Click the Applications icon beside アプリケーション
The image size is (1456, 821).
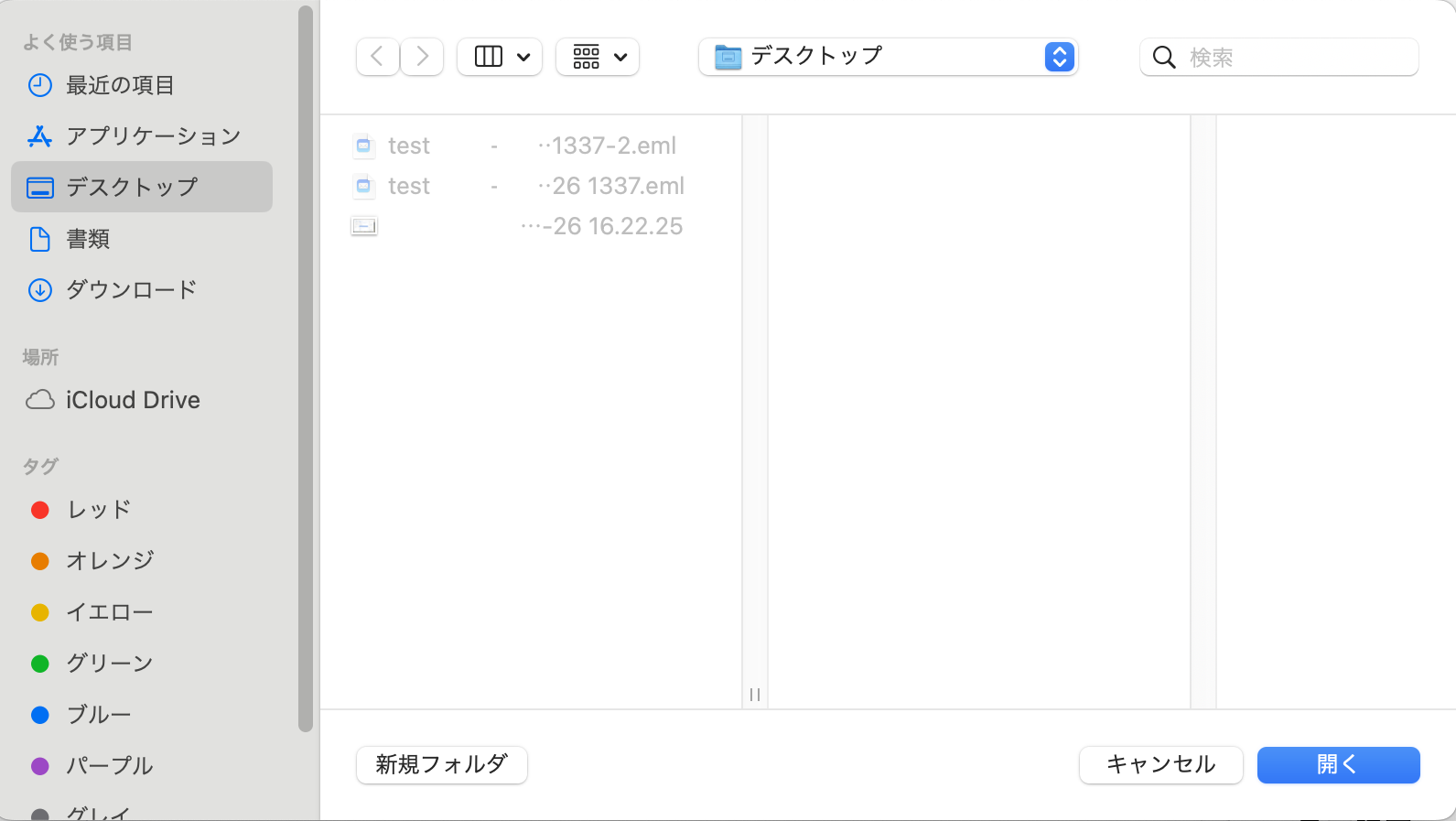(40, 136)
